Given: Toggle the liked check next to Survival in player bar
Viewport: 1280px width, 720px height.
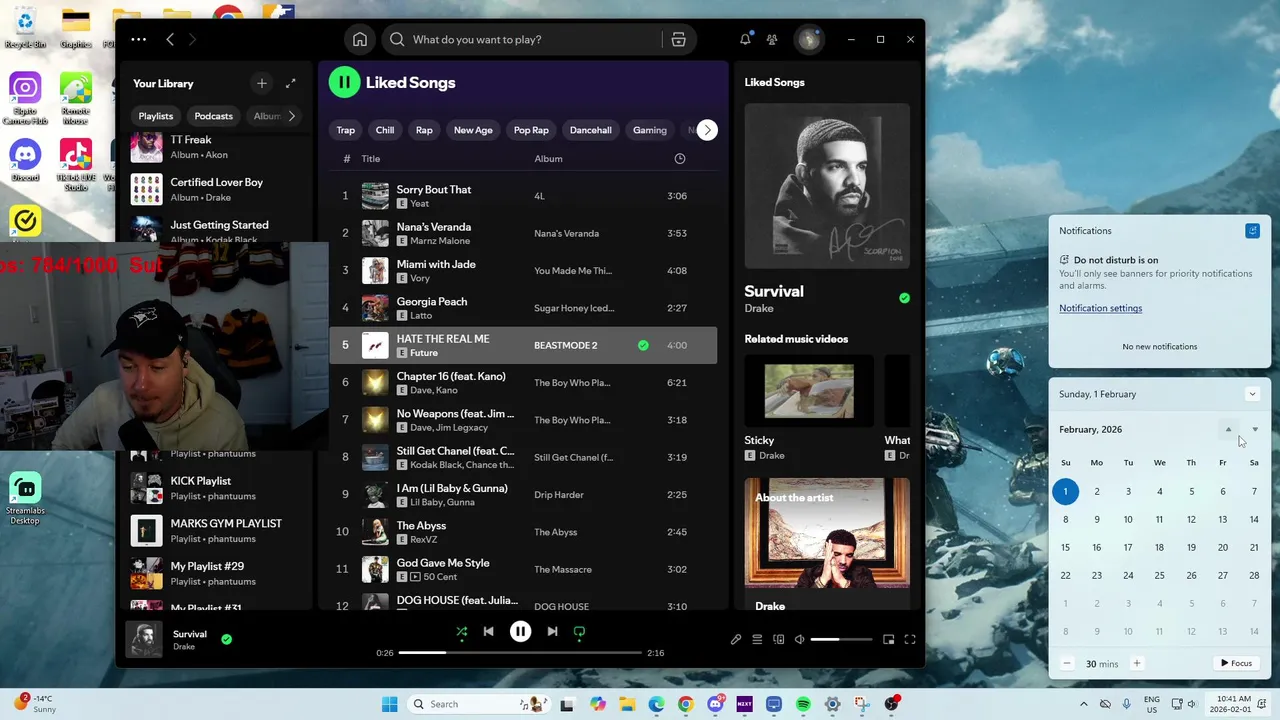Looking at the screenshot, I should 226,639.
